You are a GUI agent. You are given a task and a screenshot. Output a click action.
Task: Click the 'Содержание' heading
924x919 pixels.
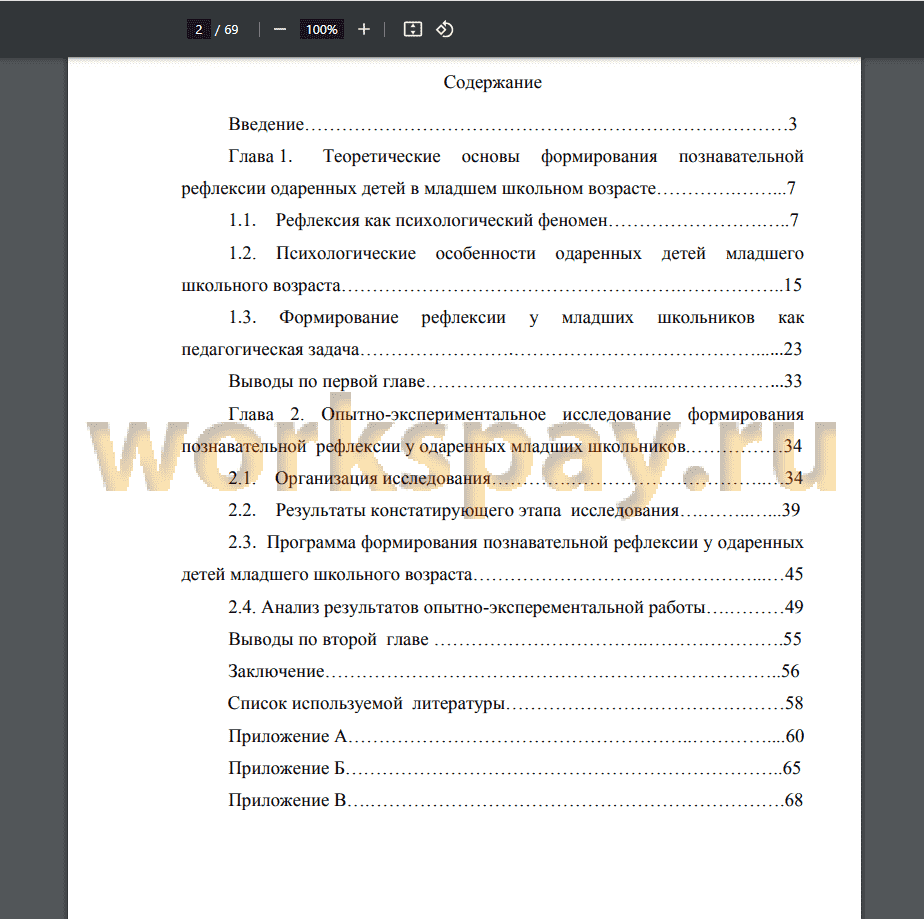coord(493,82)
